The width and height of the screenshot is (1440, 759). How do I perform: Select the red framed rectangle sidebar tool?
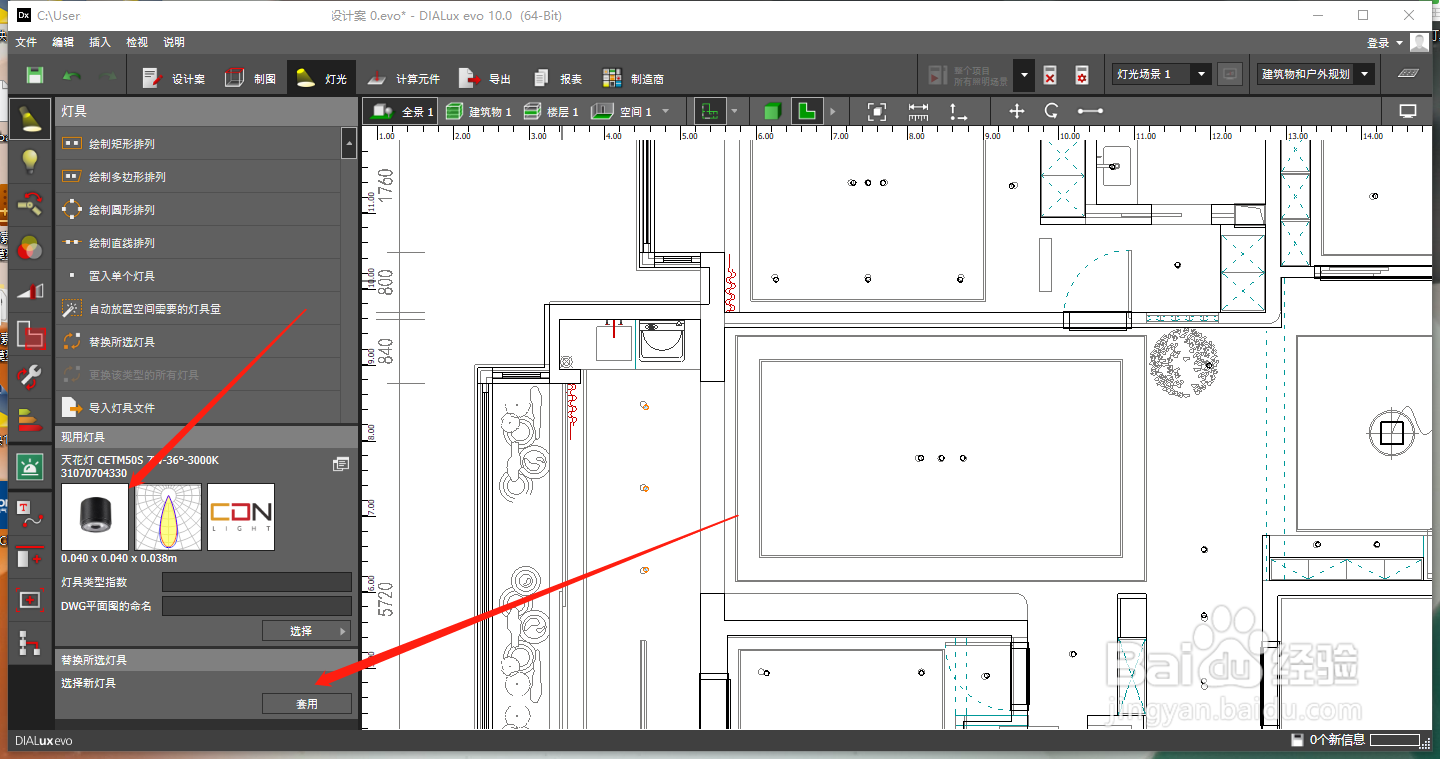pos(30,599)
